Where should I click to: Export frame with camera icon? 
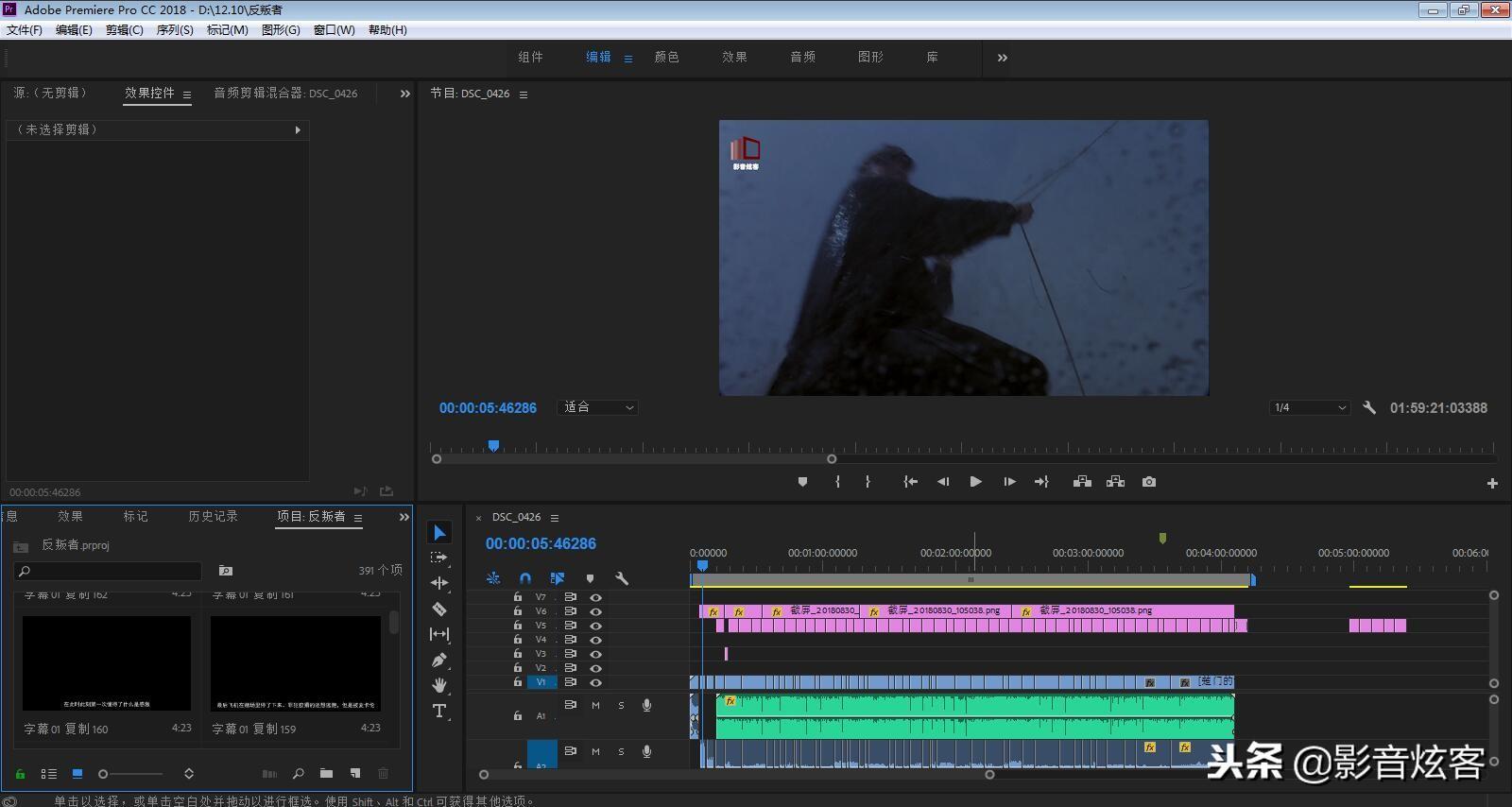[x=1148, y=482]
